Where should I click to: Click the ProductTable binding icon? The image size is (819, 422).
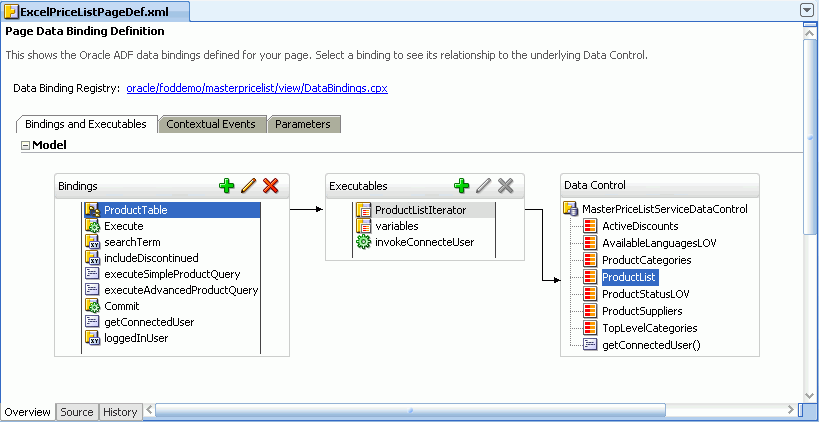coord(92,210)
